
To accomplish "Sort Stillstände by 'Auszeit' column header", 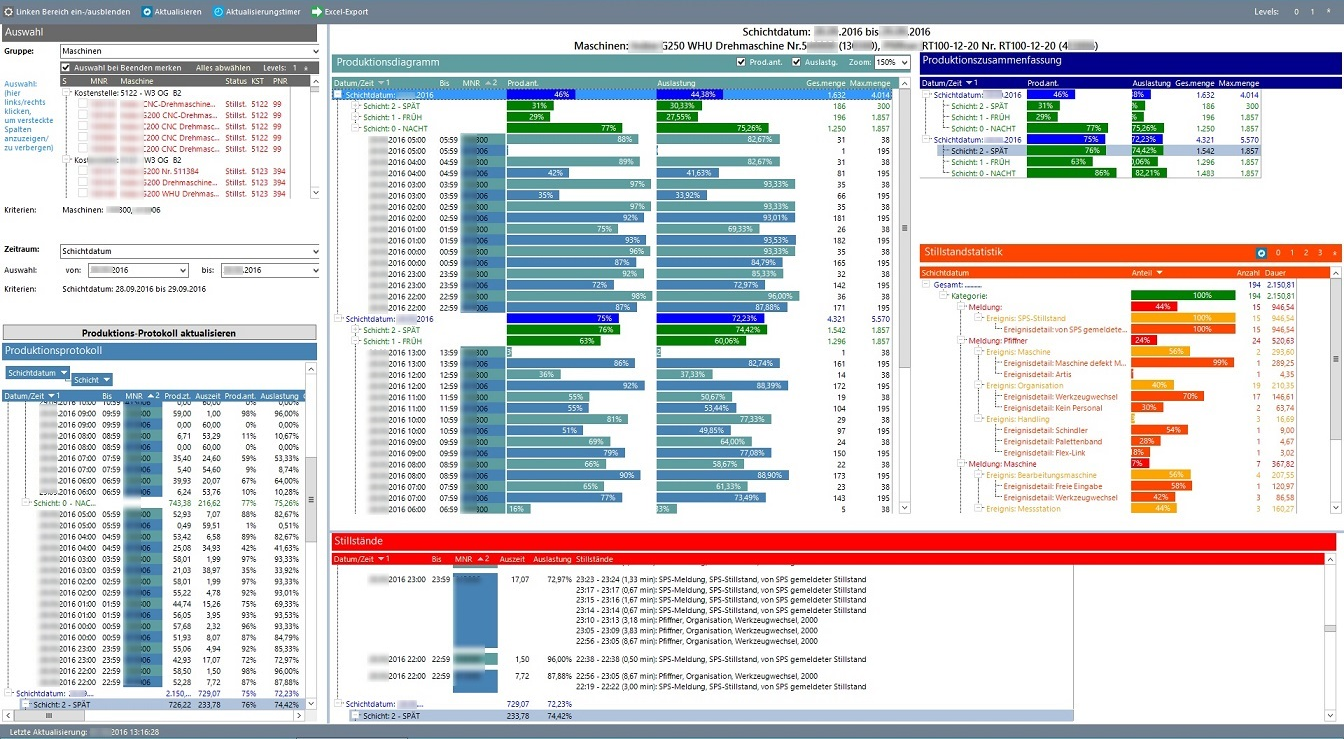I will click(x=512, y=559).
